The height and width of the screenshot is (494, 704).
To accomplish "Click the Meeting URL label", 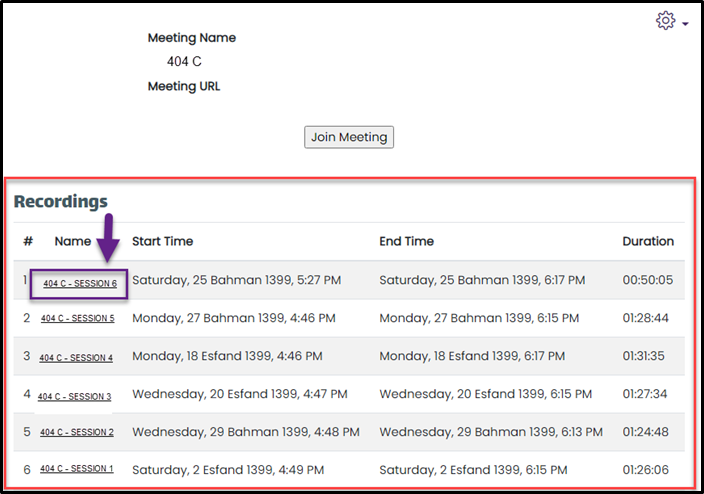I will click(x=184, y=86).
